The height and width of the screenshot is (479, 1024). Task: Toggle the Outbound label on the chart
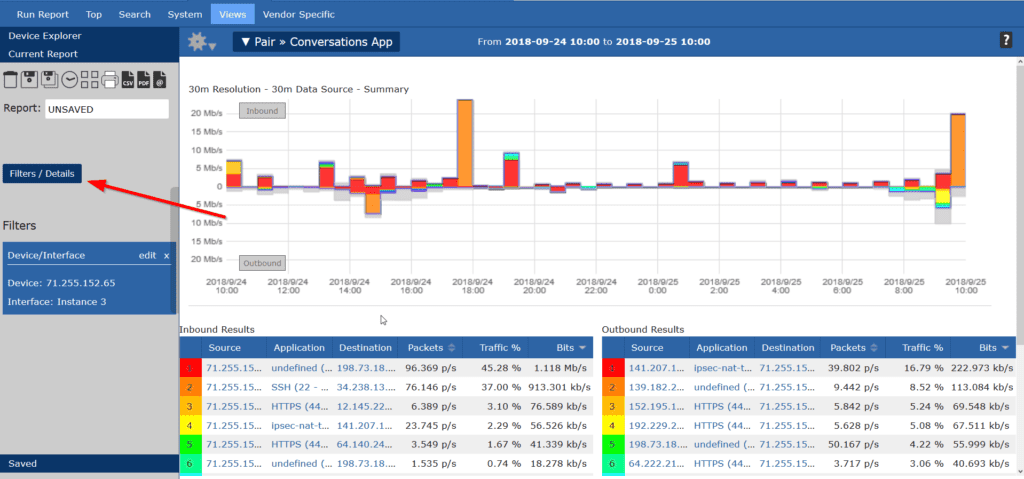pyautogui.click(x=262, y=263)
